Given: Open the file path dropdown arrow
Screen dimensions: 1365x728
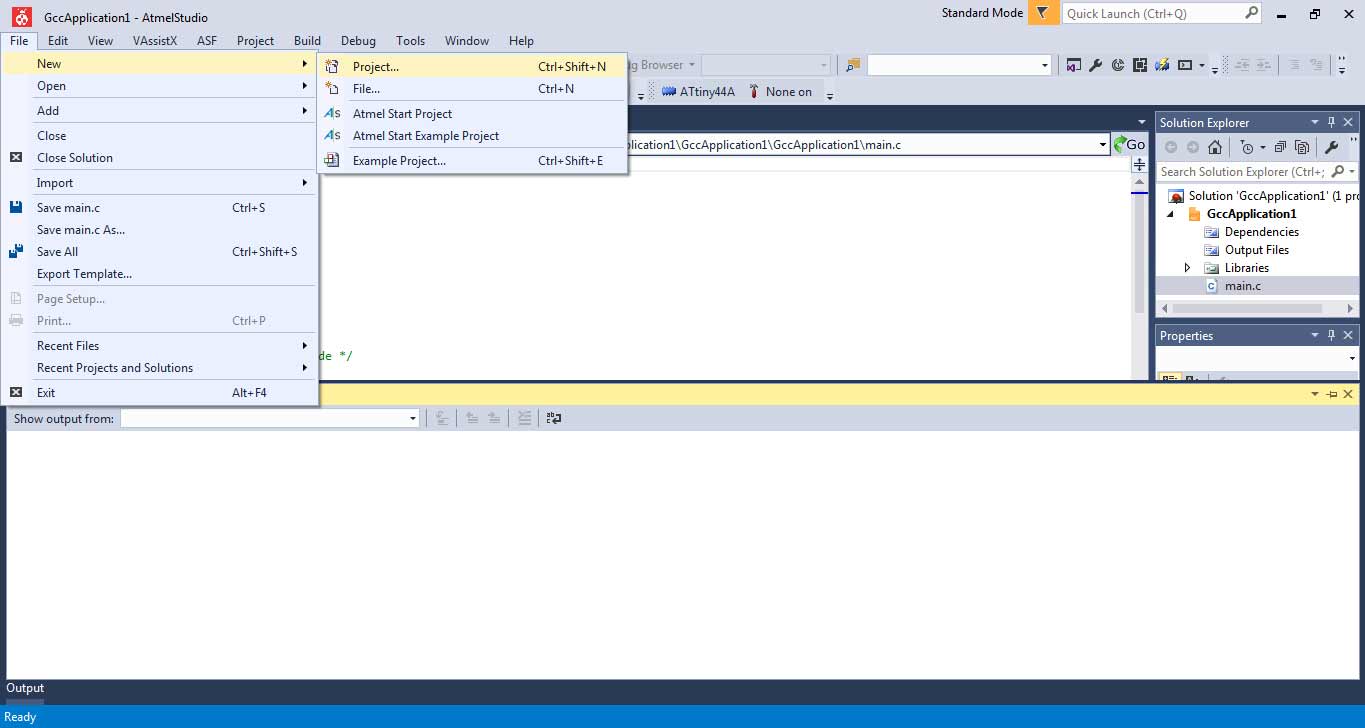Looking at the screenshot, I should coord(1103,144).
